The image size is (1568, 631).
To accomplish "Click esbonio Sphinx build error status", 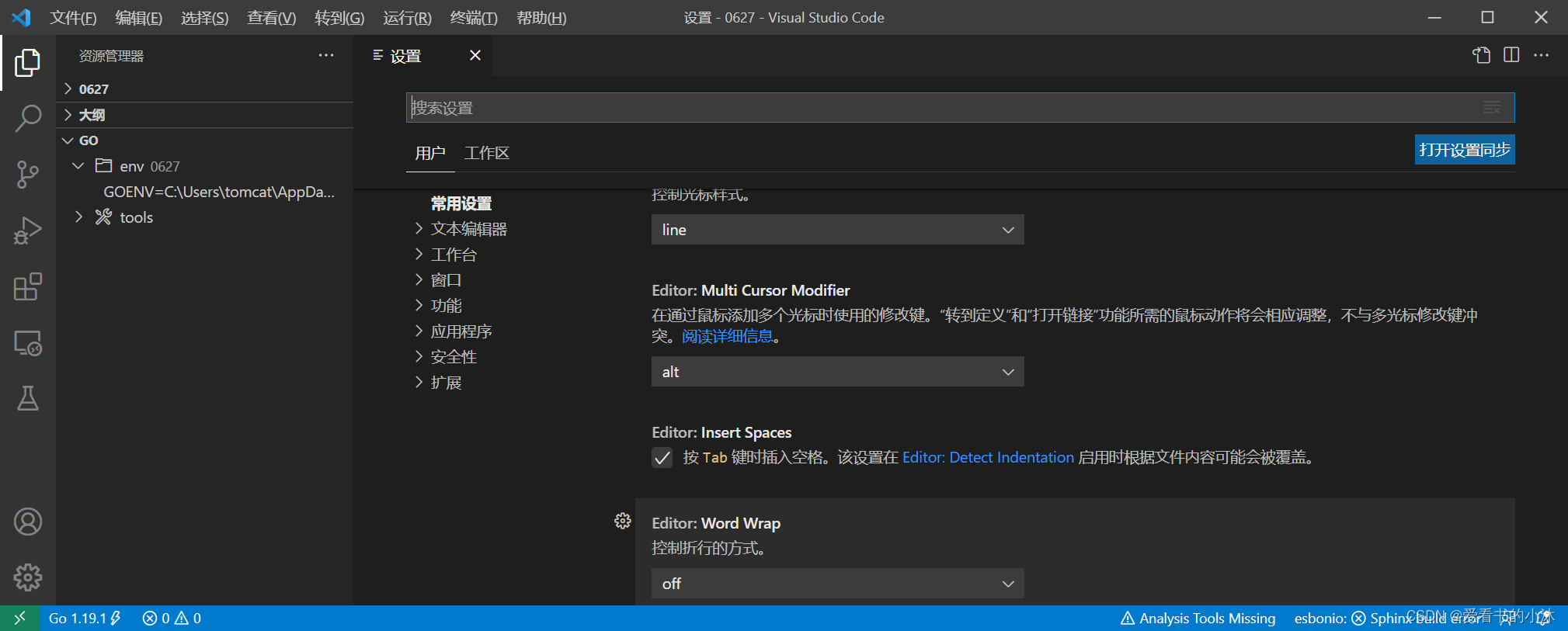I will click(x=1388, y=618).
